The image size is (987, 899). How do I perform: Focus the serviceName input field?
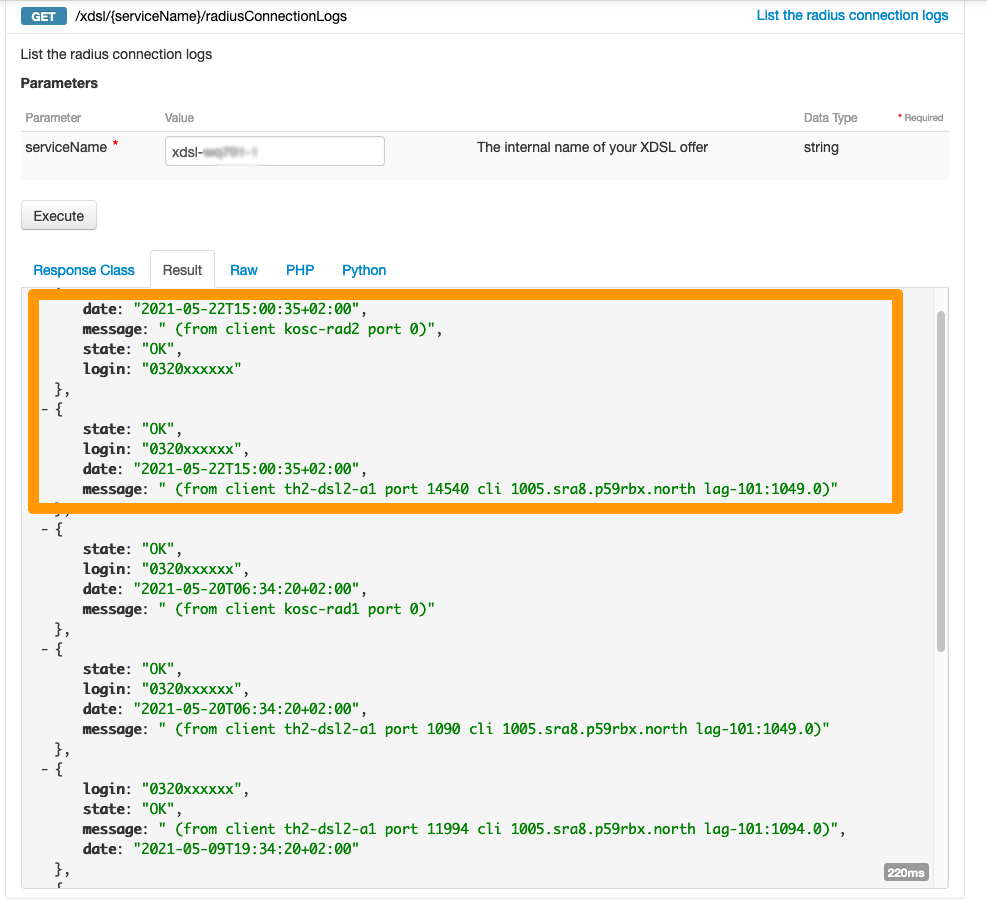[x=274, y=151]
